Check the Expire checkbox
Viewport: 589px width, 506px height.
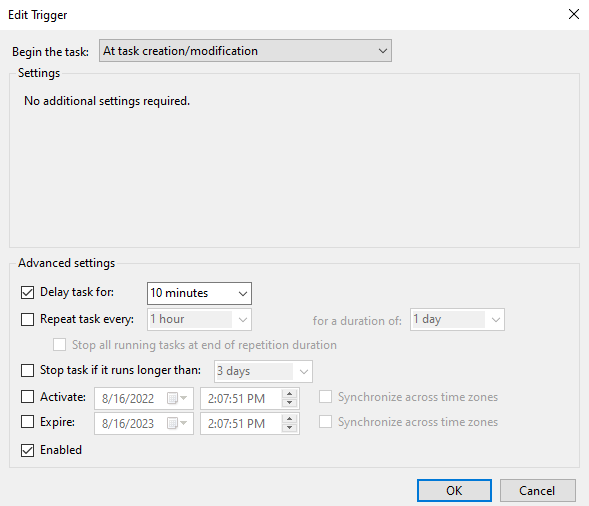(27, 422)
